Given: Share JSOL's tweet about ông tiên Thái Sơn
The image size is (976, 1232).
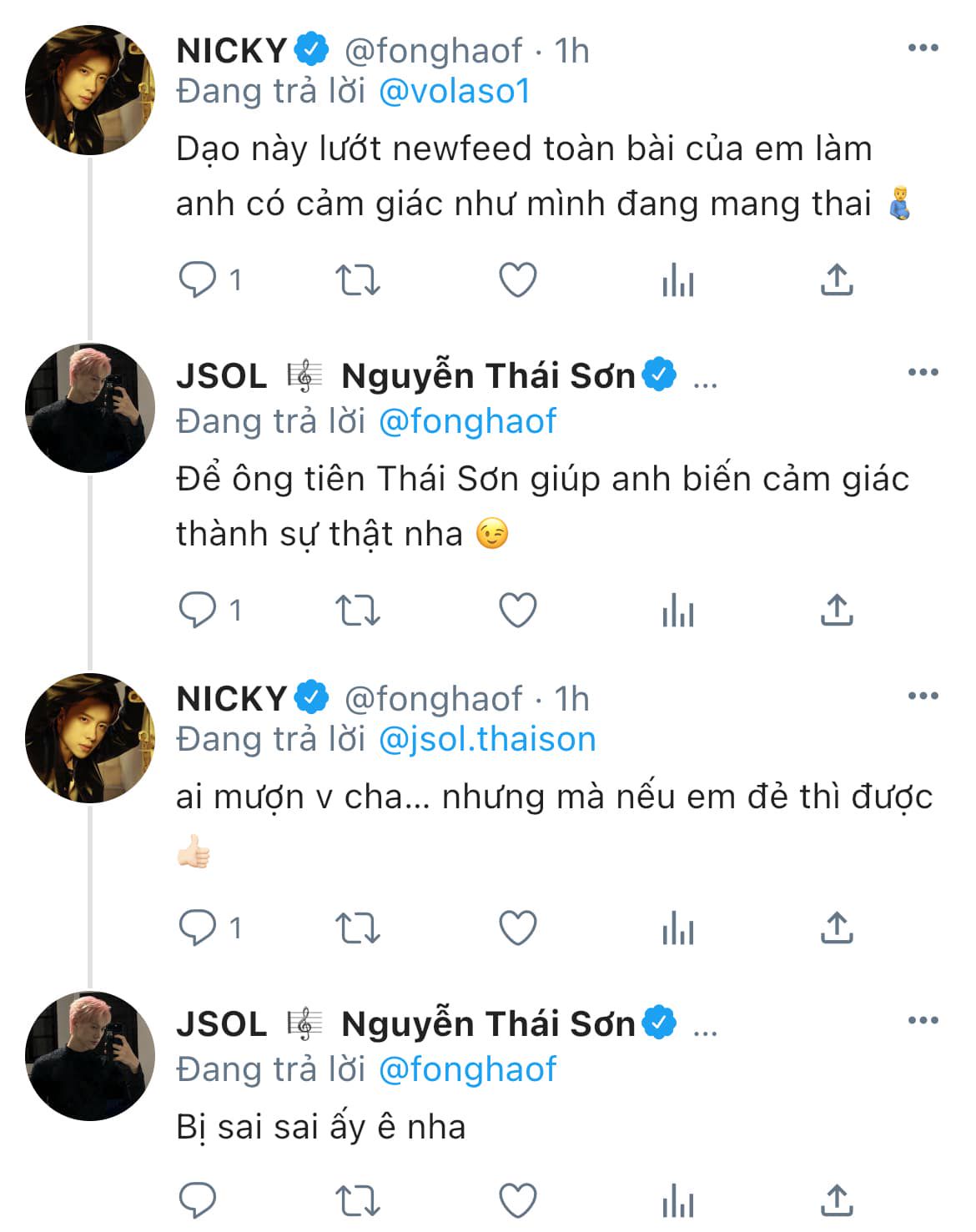Looking at the screenshot, I should tap(837, 610).
